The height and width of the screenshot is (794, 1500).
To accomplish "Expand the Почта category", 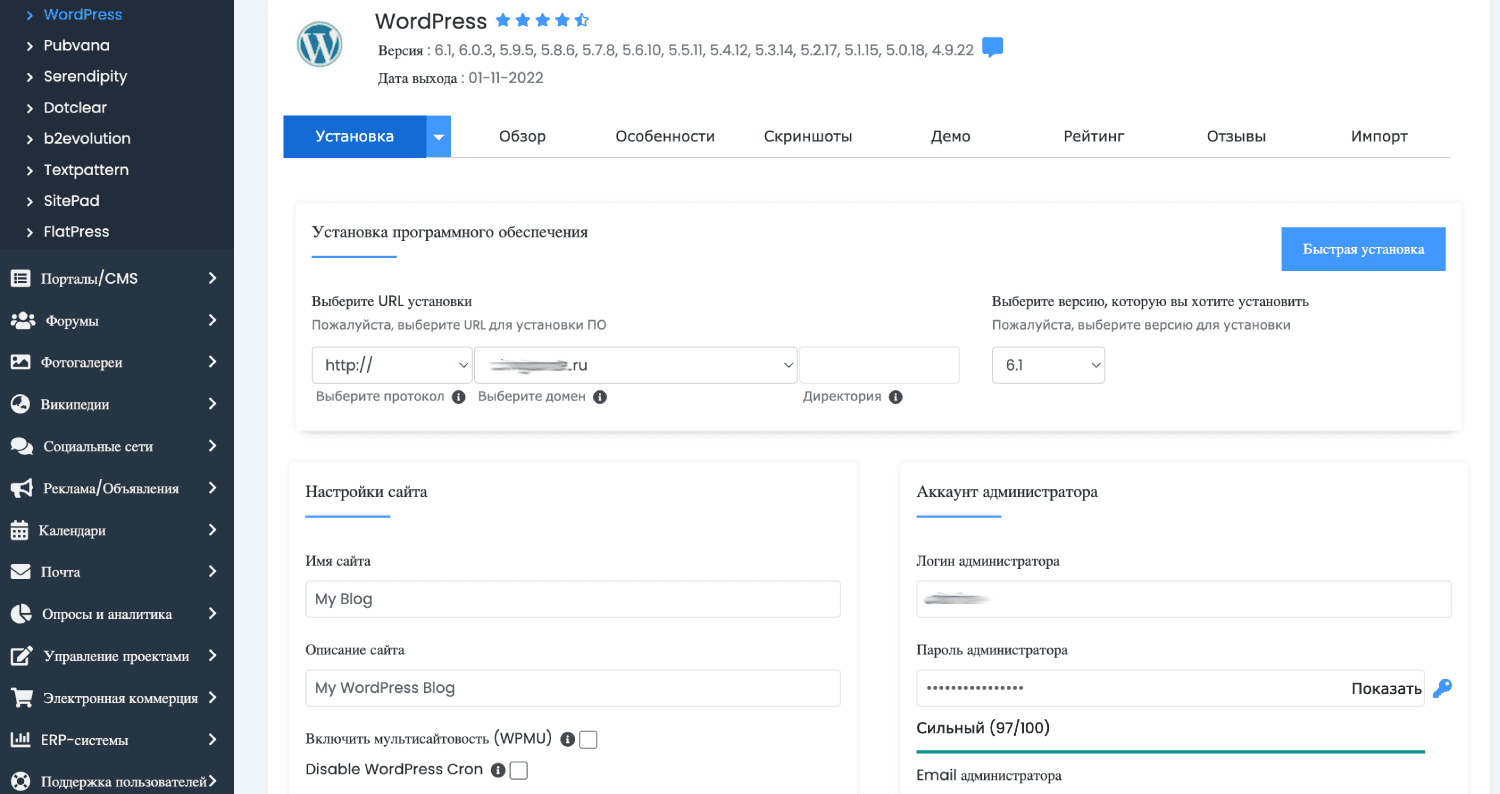I will 212,572.
